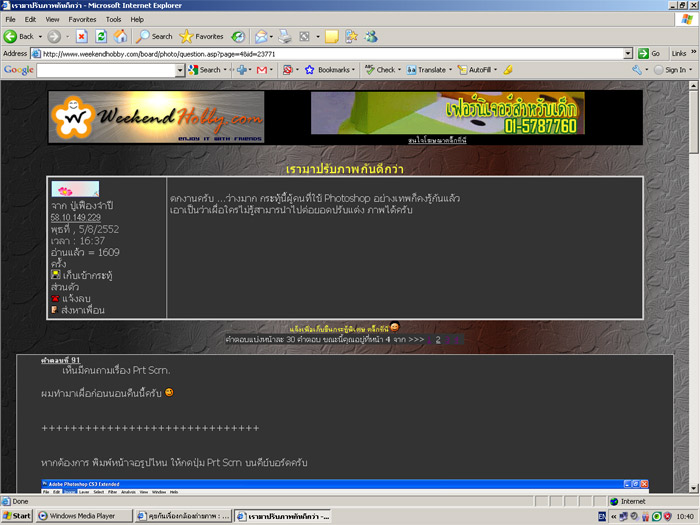
Task: Click the red report-delete icon in post
Action: tap(55, 298)
